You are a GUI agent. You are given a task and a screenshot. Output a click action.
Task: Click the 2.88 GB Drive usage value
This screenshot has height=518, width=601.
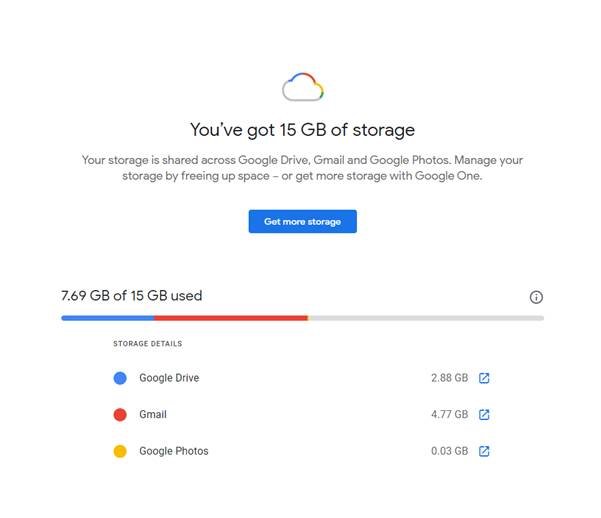pyautogui.click(x=449, y=378)
